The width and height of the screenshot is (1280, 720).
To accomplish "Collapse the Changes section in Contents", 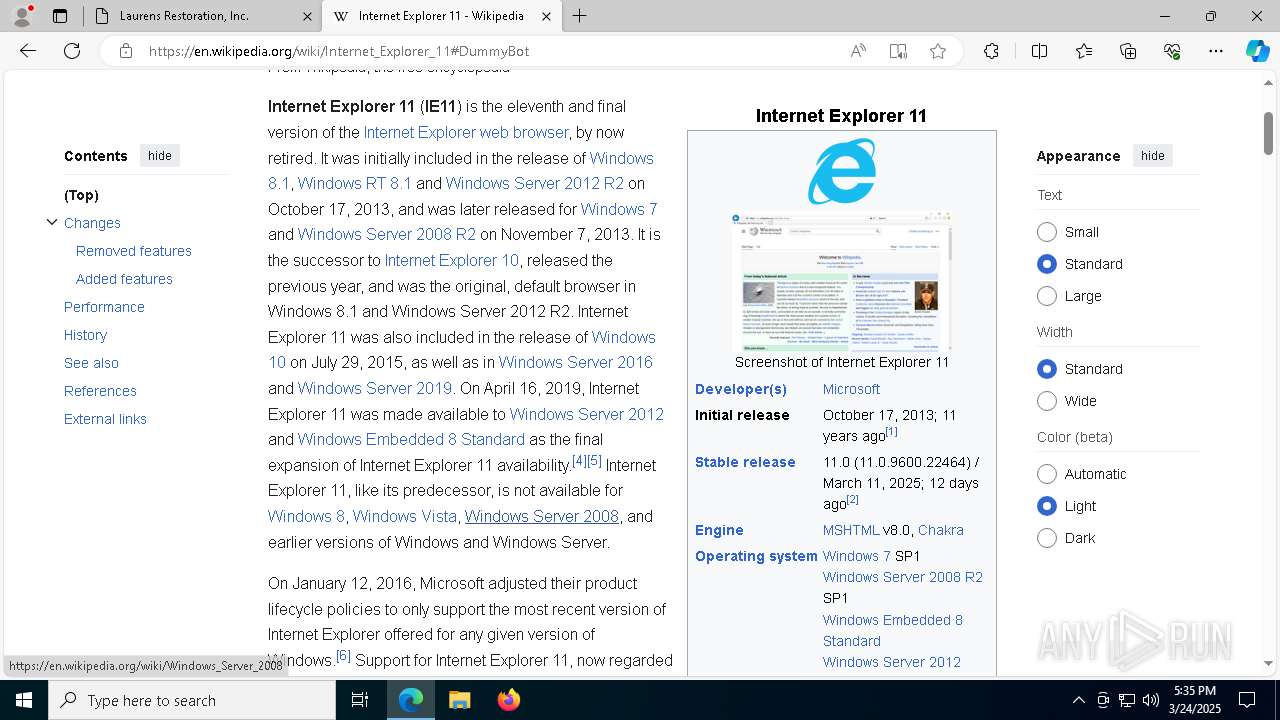I will (52, 222).
